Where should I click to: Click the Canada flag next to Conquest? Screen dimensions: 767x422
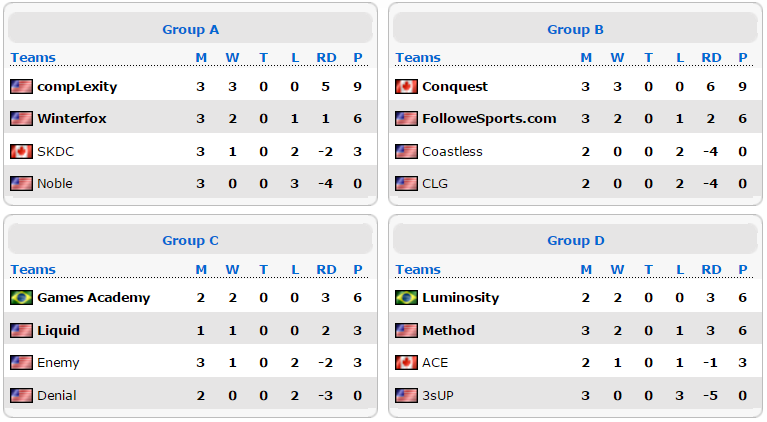click(x=406, y=87)
